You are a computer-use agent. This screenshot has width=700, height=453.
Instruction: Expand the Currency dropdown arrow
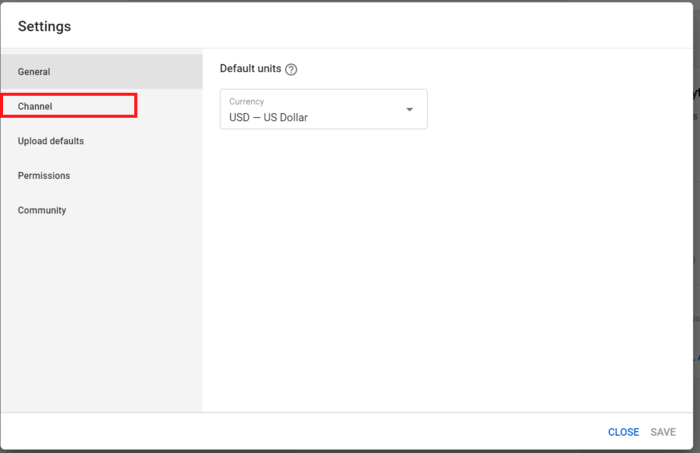coord(409,109)
